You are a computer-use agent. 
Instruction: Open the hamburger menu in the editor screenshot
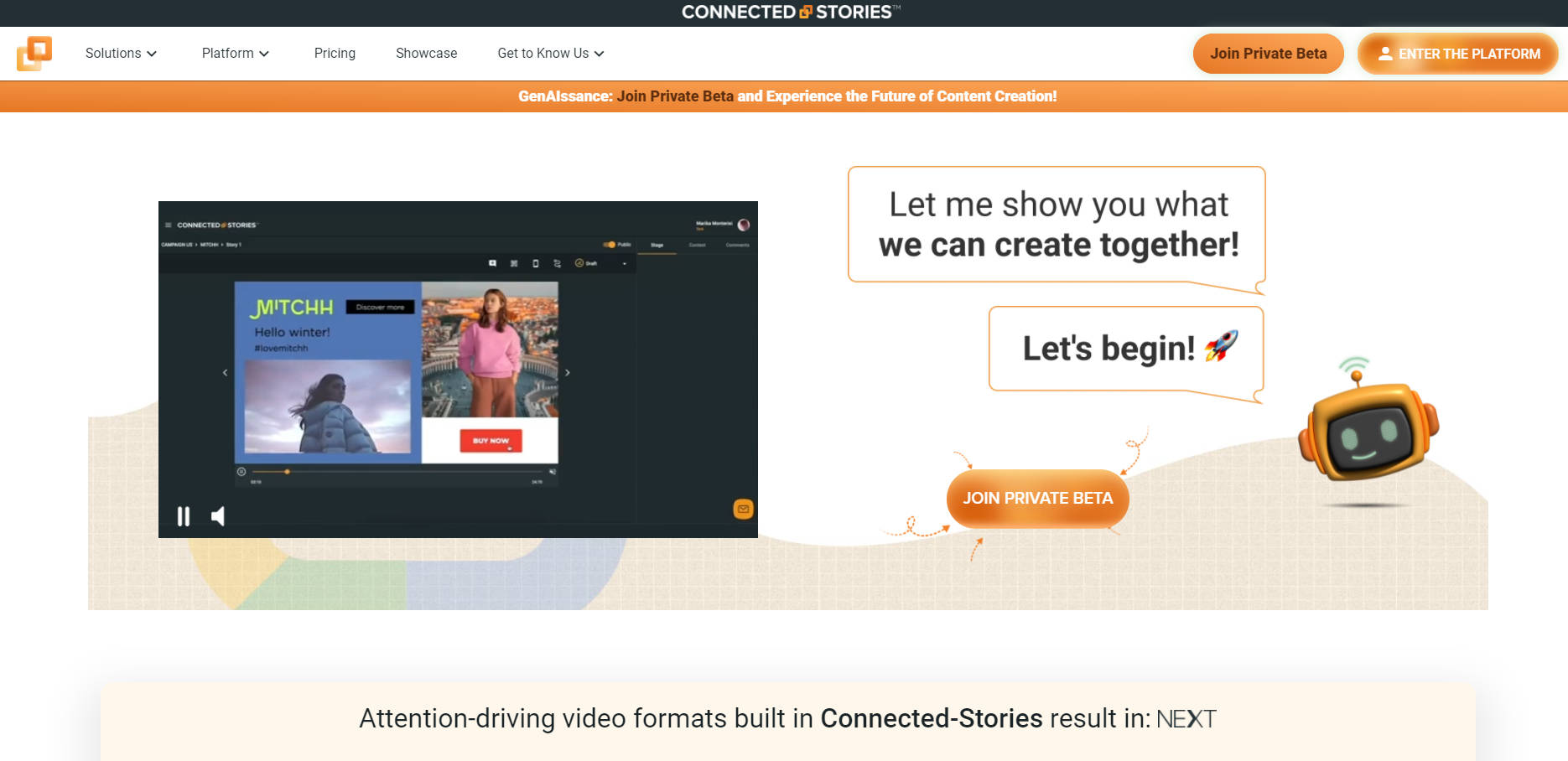pos(169,225)
